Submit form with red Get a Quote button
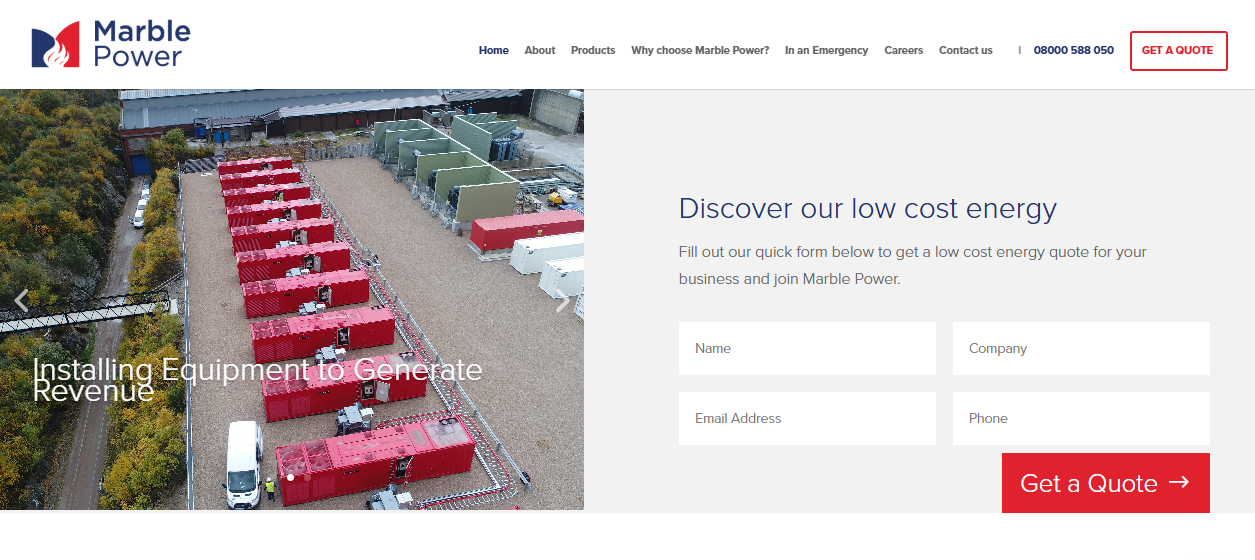The width and height of the screenshot is (1255, 560). tap(1105, 483)
